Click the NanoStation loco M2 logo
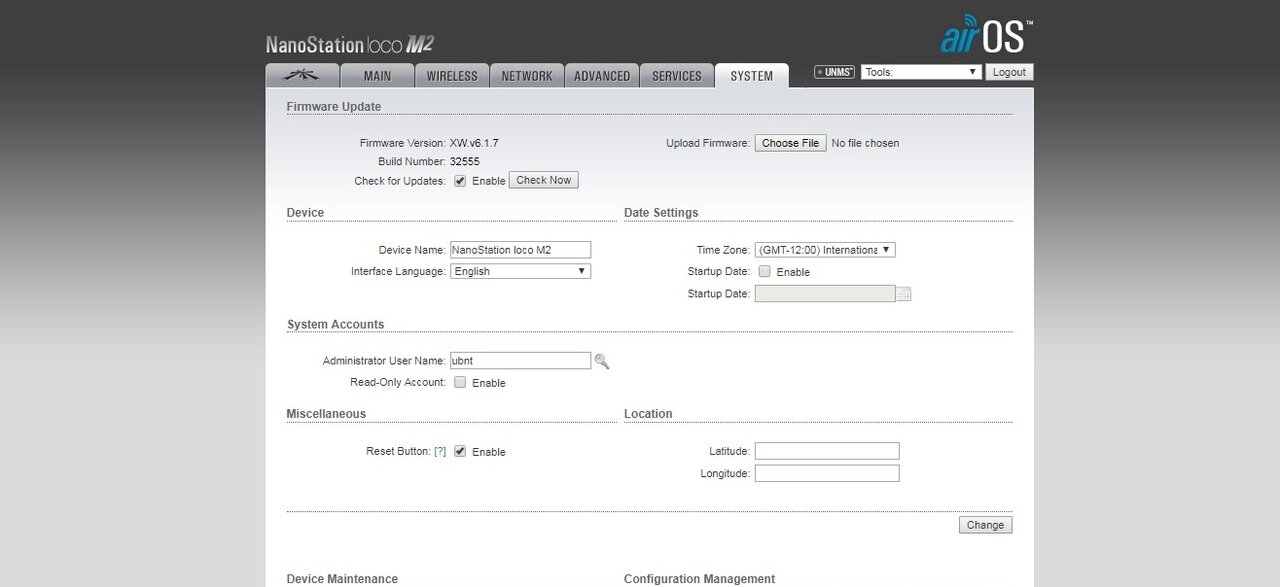This screenshot has width=1280, height=587. (x=349, y=44)
